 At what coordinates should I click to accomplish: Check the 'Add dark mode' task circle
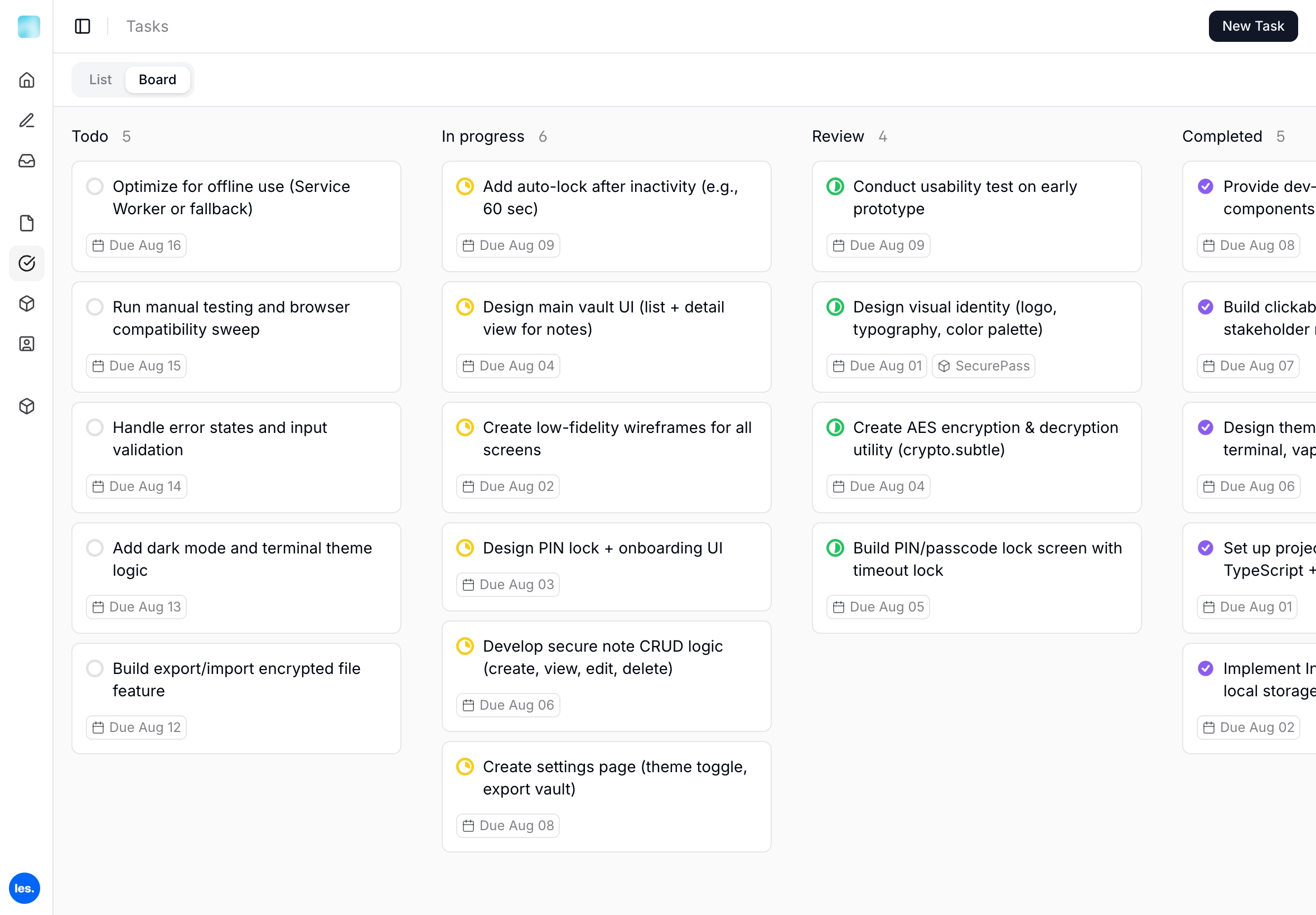[95, 547]
